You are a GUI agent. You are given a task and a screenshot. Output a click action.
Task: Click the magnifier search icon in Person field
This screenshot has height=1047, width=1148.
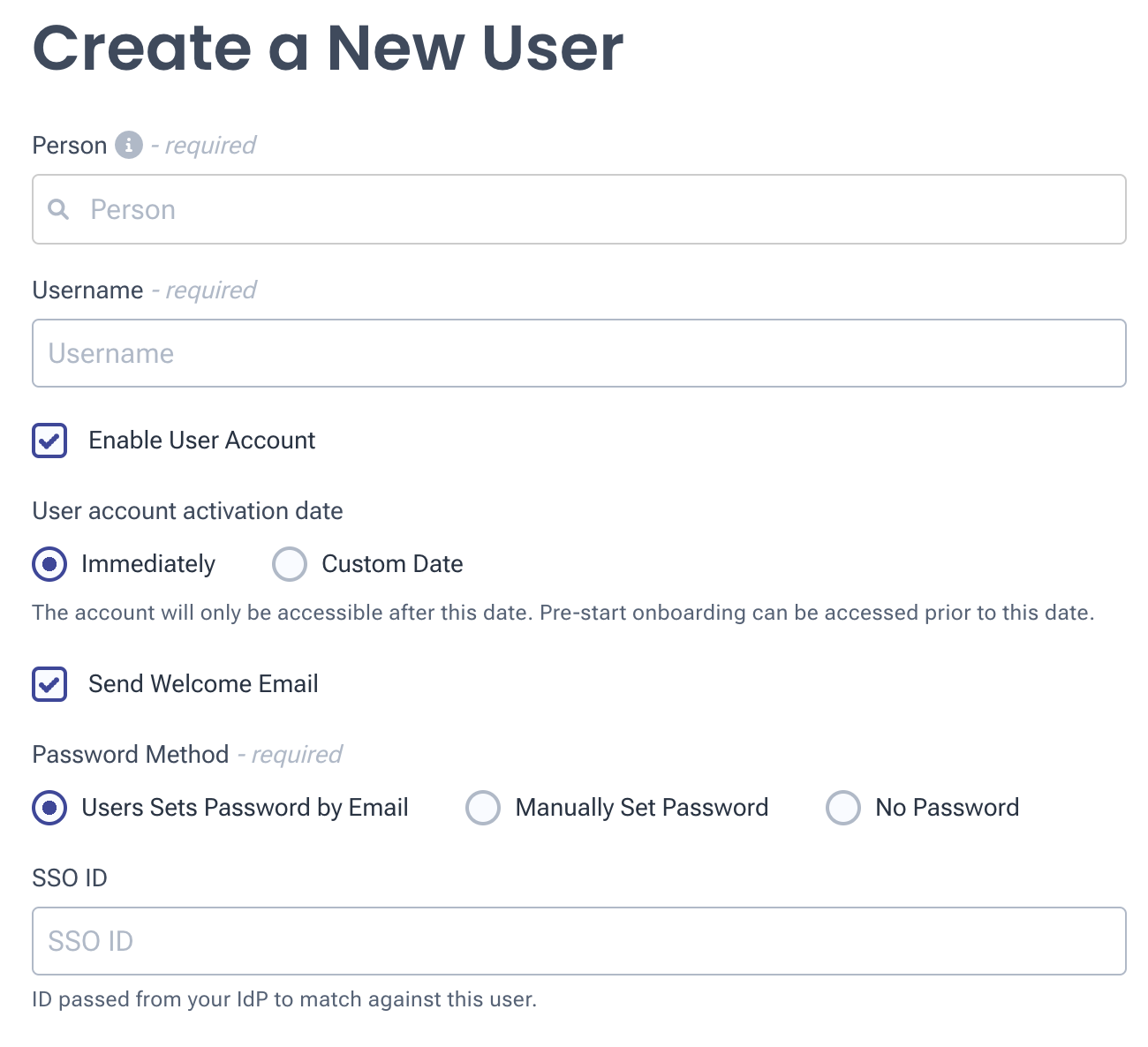(x=58, y=209)
